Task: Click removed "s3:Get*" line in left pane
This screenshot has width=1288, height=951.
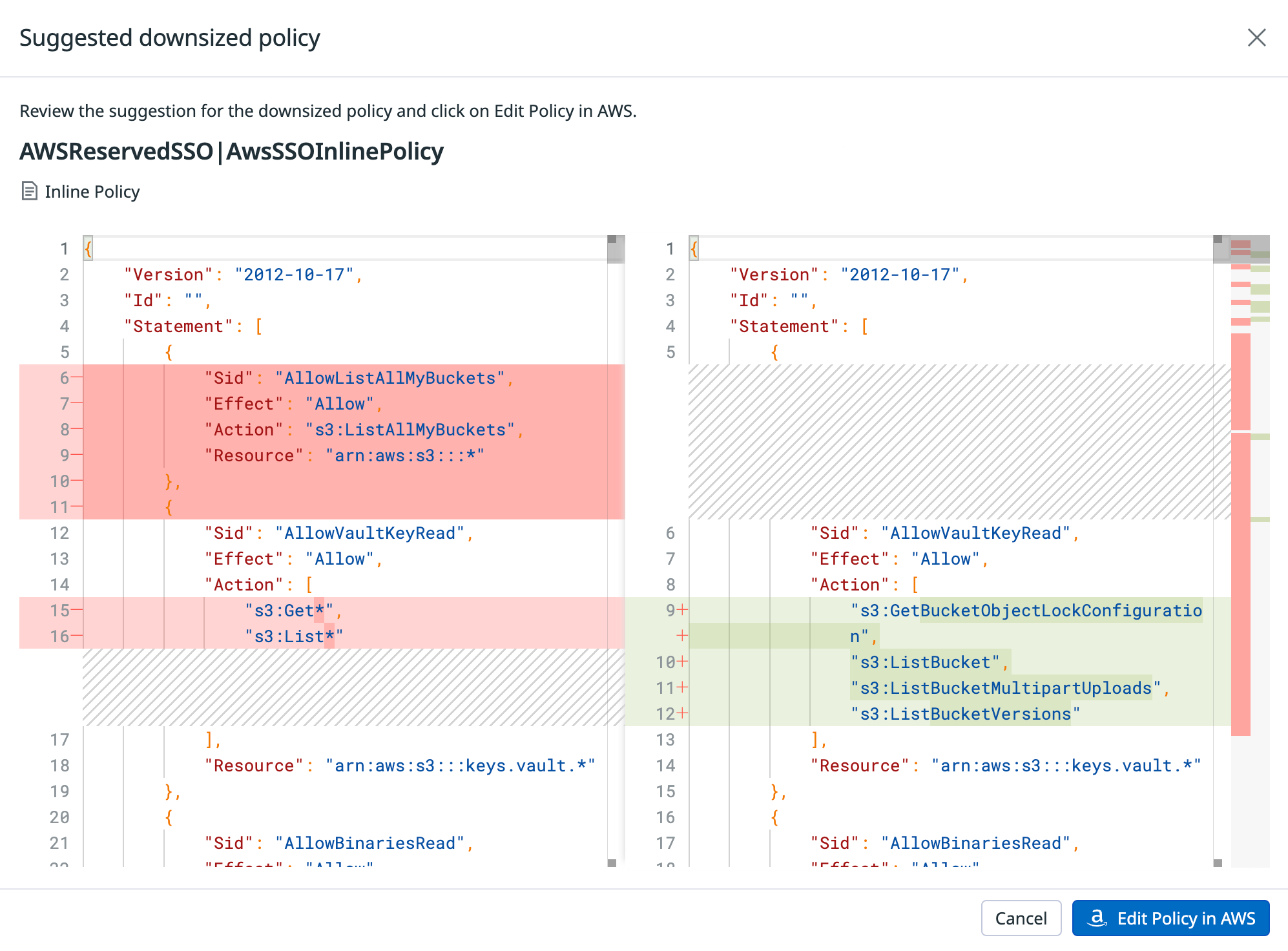Action: click(x=294, y=611)
